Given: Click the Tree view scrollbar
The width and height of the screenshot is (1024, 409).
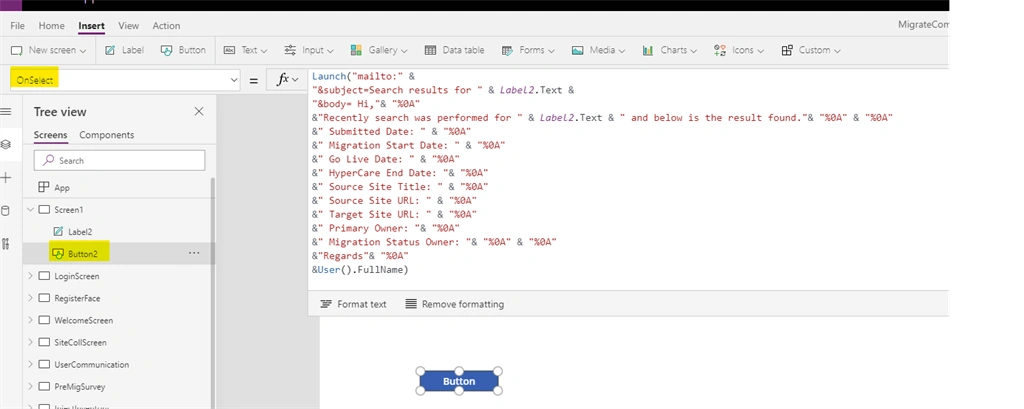Looking at the screenshot, I should pyautogui.click(x=212, y=293).
